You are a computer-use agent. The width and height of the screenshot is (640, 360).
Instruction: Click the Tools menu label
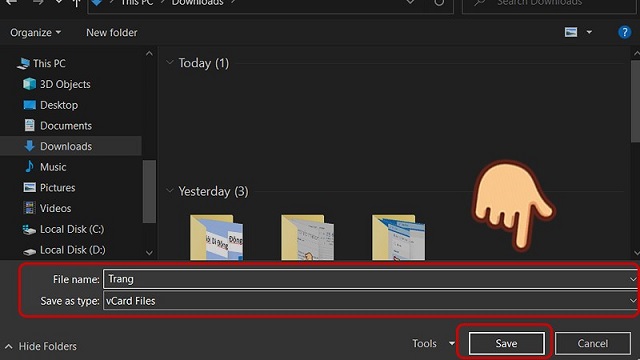click(424, 344)
